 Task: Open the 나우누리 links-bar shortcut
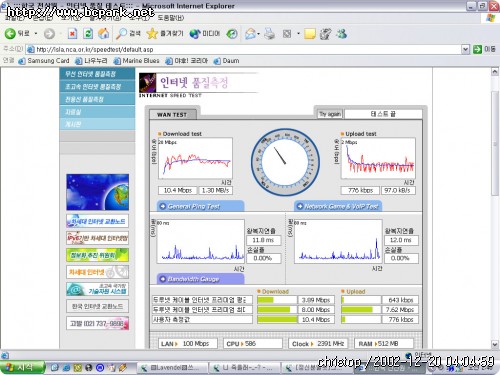click(91, 61)
